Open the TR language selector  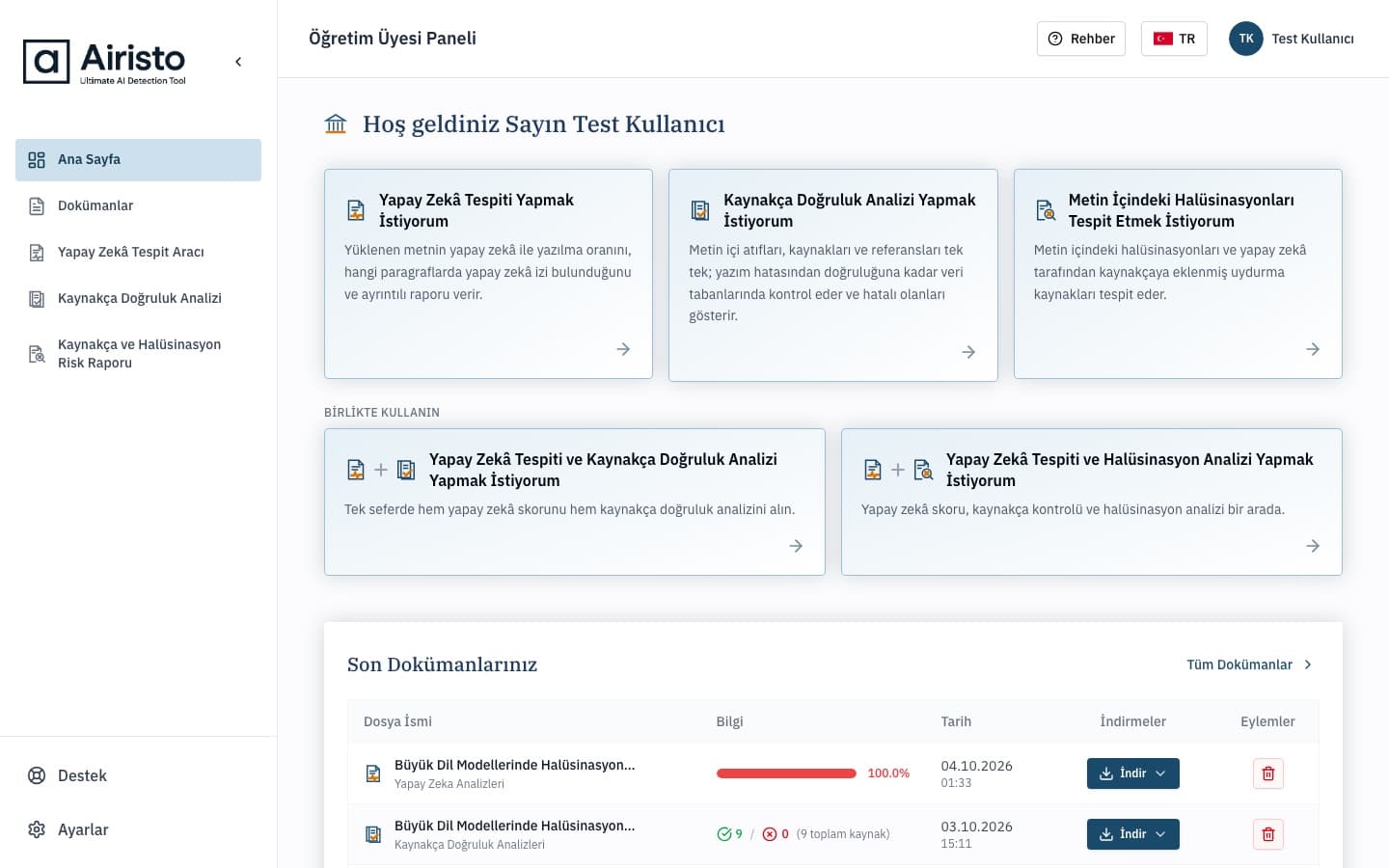[1174, 39]
